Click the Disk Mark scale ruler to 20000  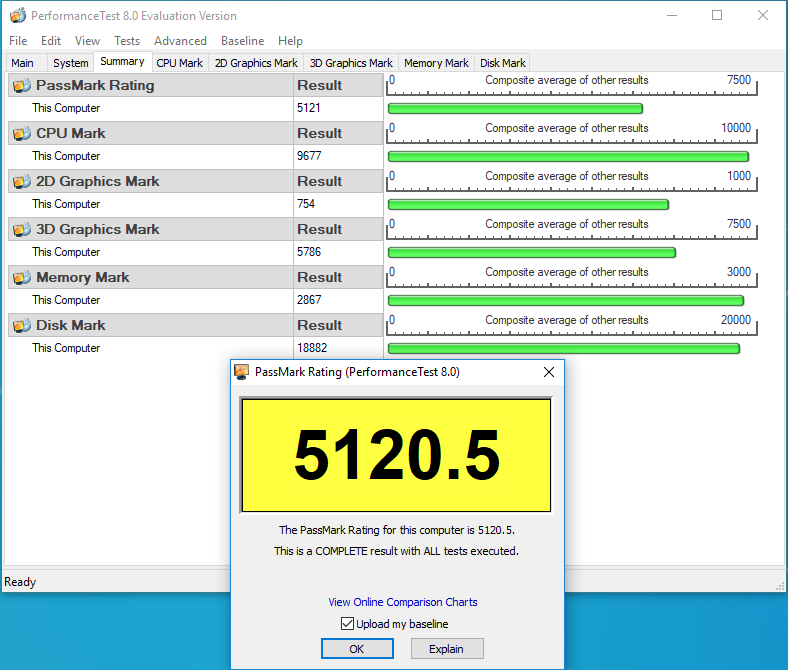click(572, 325)
